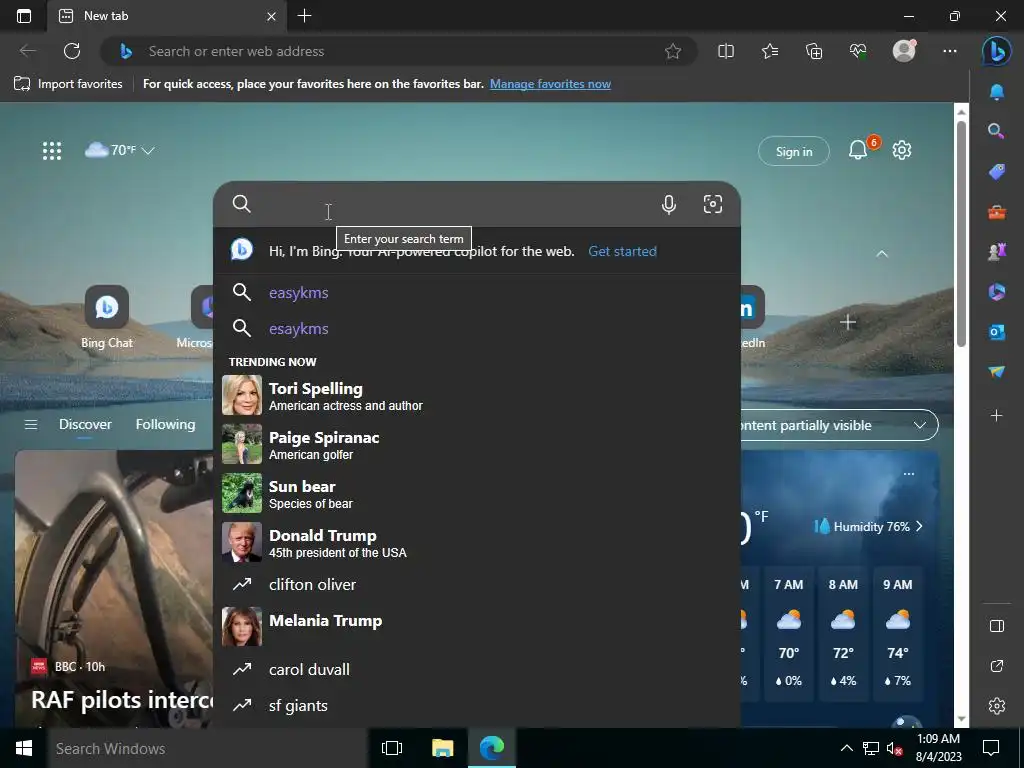
Task: Open the feed hamburger menu
Action: point(31,425)
